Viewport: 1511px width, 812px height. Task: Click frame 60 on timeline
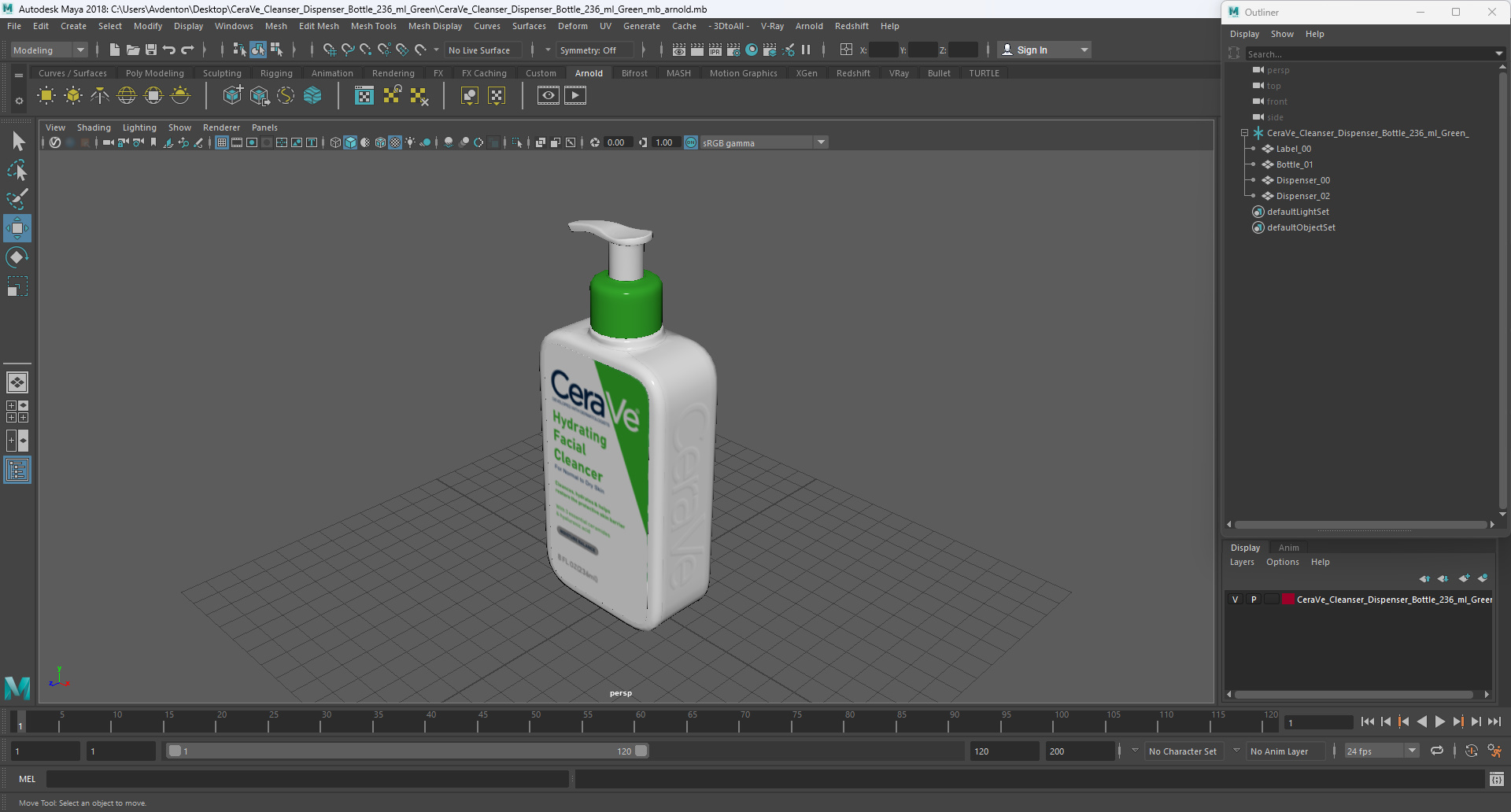(x=641, y=722)
